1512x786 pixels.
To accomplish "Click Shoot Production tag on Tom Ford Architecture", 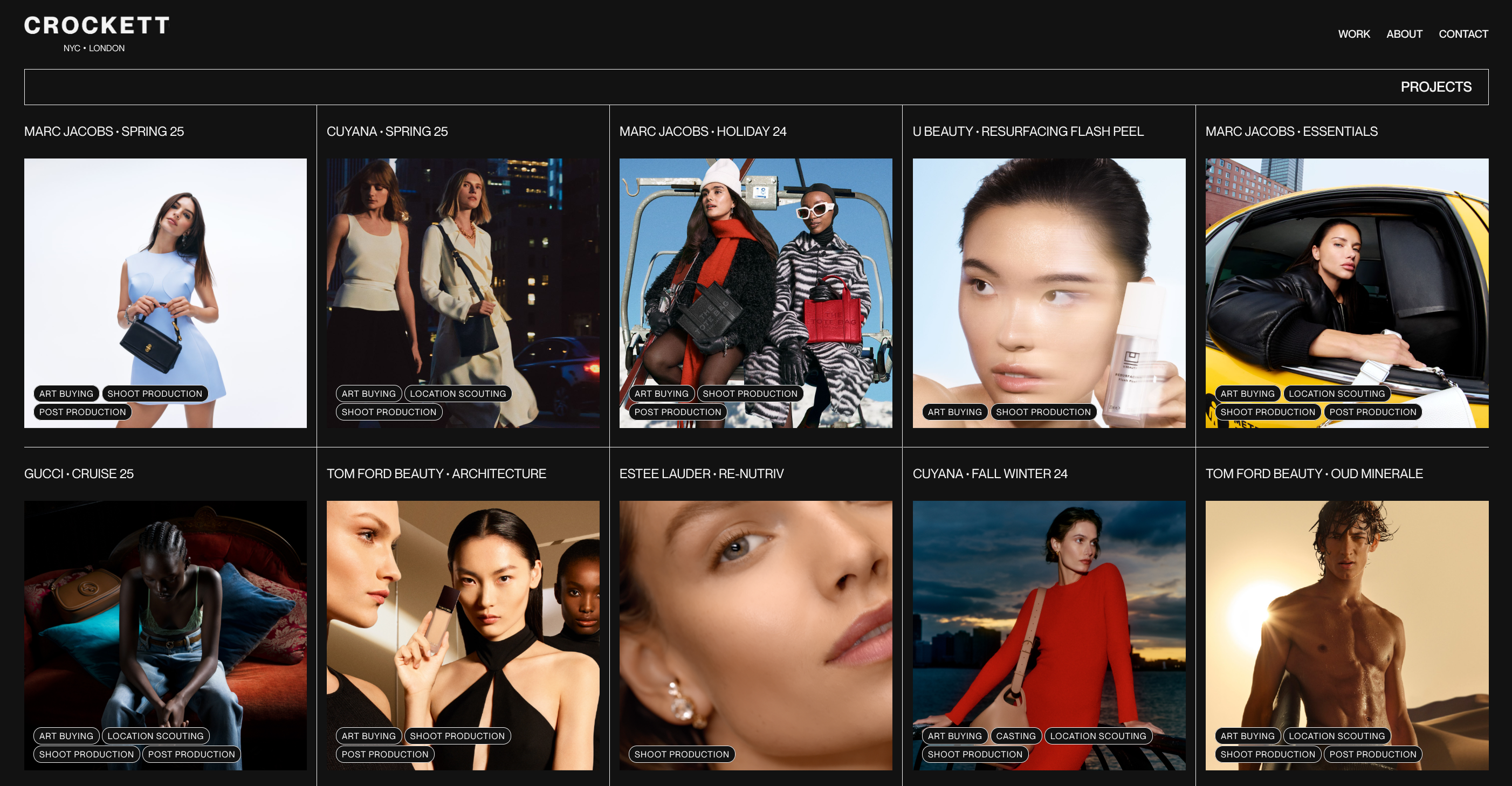I will point(457,736).
